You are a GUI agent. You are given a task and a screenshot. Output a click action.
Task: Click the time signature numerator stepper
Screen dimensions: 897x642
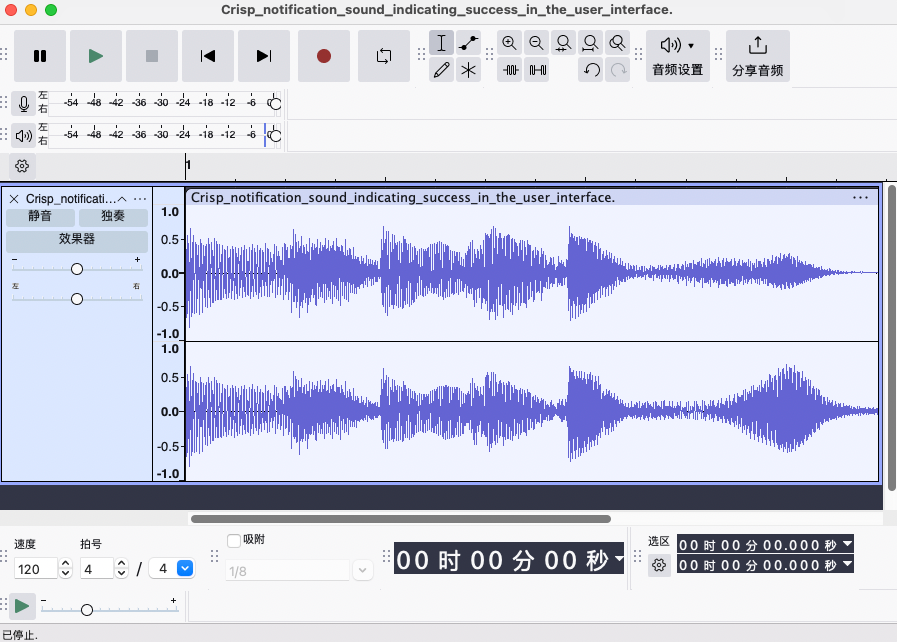[x=121, y=569]
